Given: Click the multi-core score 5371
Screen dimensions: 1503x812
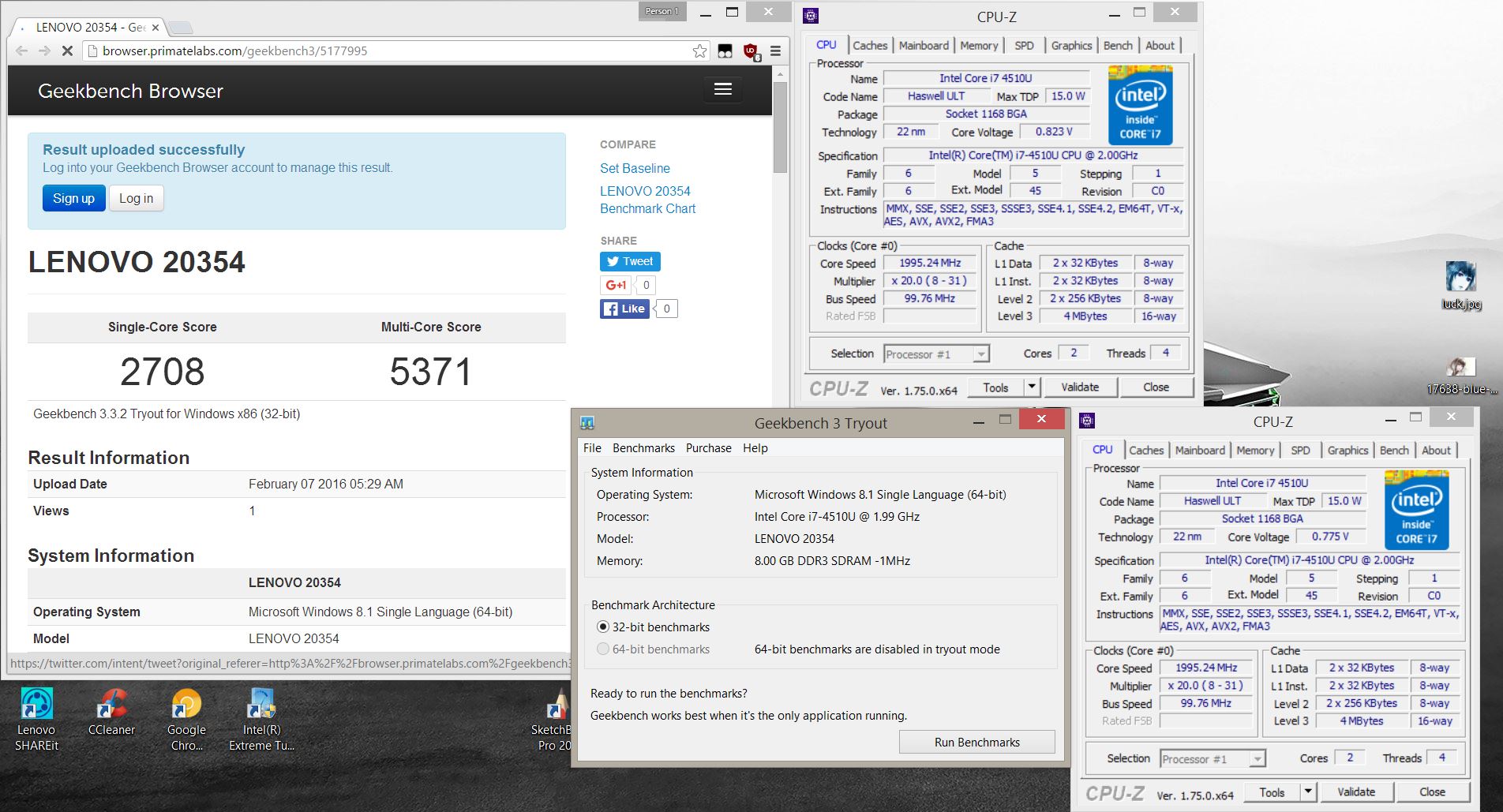Looking at the screenshot, I should pyautogui.click(x=431, y=372).
